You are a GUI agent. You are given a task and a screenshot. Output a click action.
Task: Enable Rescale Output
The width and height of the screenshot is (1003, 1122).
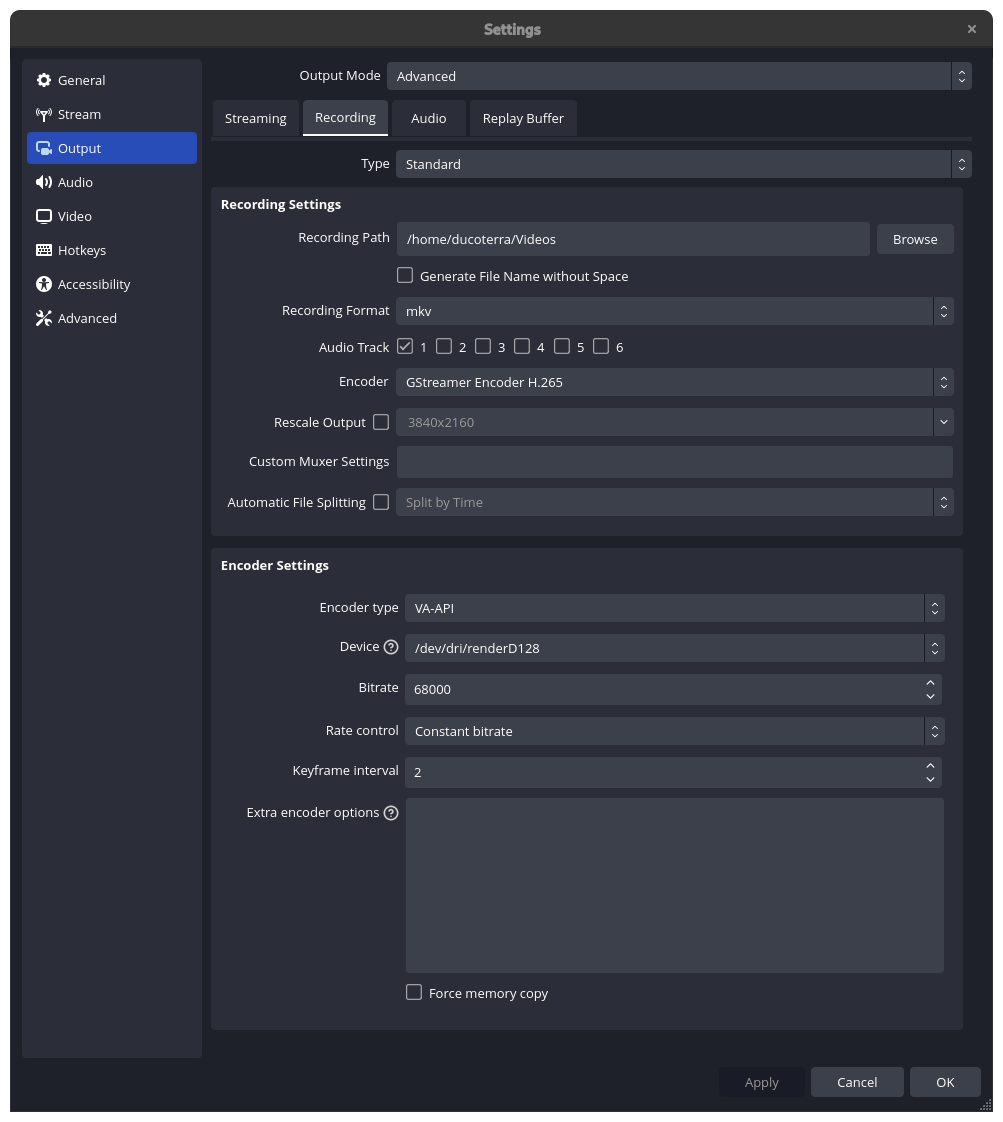[381, 422]
